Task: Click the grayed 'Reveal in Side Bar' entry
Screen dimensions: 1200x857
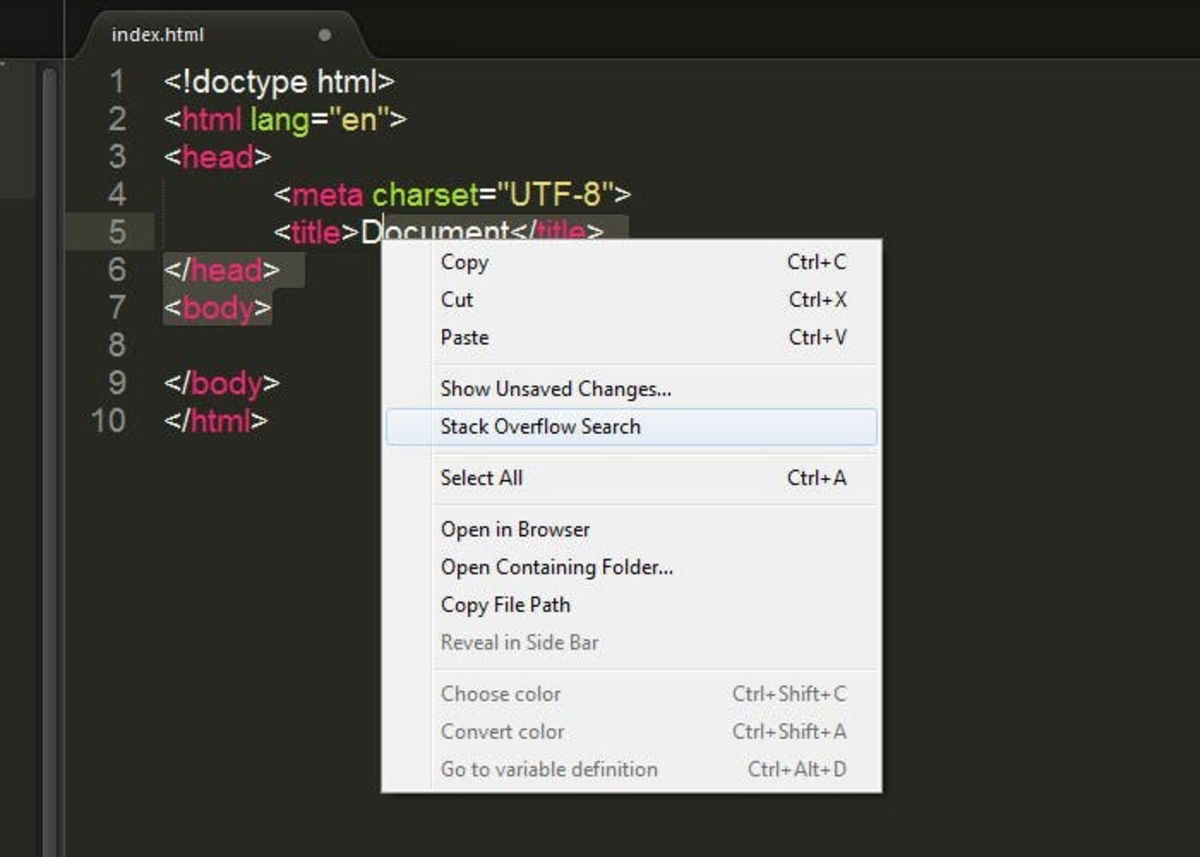Action: [x=519, y=642]
